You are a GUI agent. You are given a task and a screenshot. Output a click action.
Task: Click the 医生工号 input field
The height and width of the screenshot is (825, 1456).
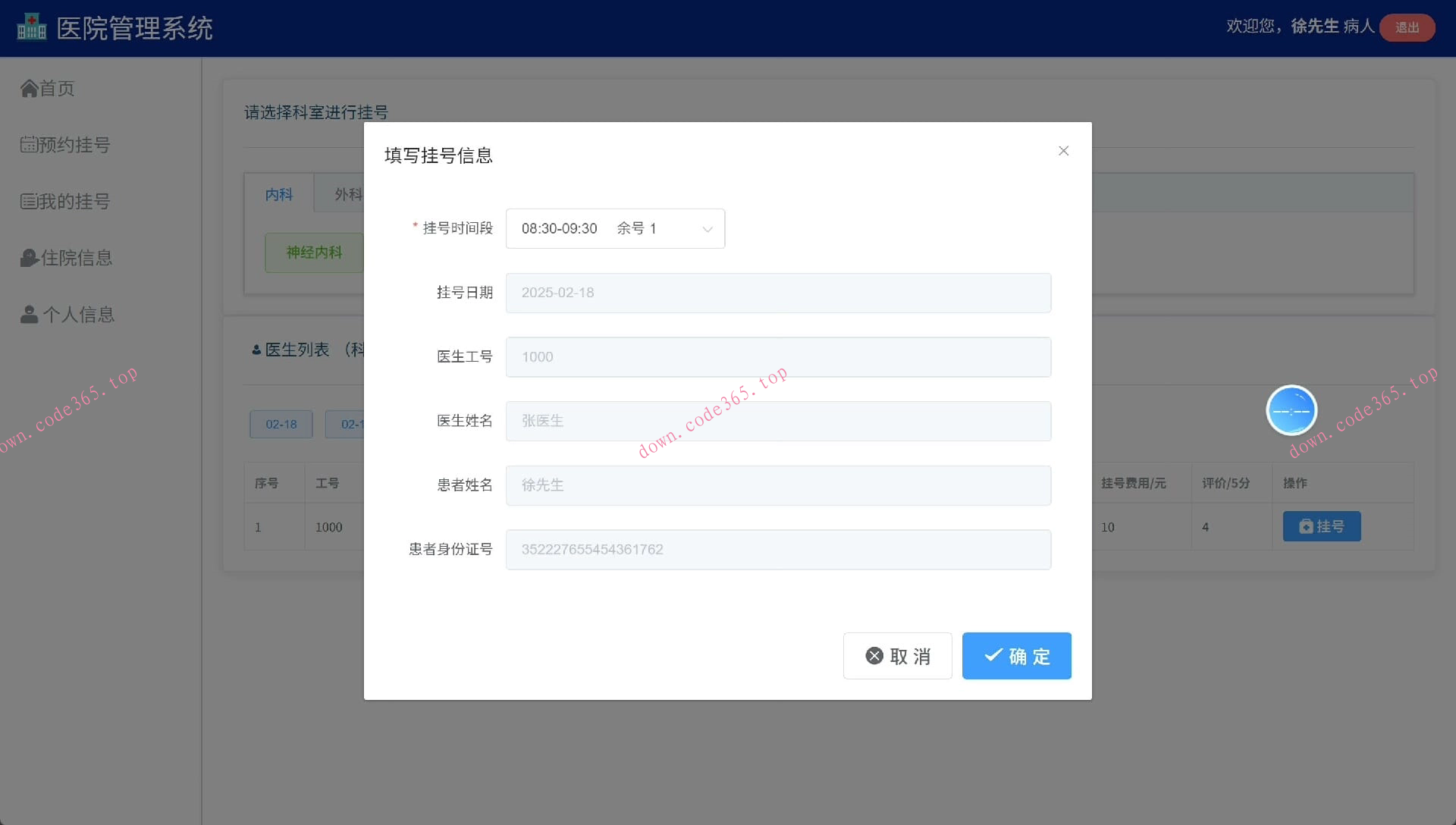click(778, 357)
